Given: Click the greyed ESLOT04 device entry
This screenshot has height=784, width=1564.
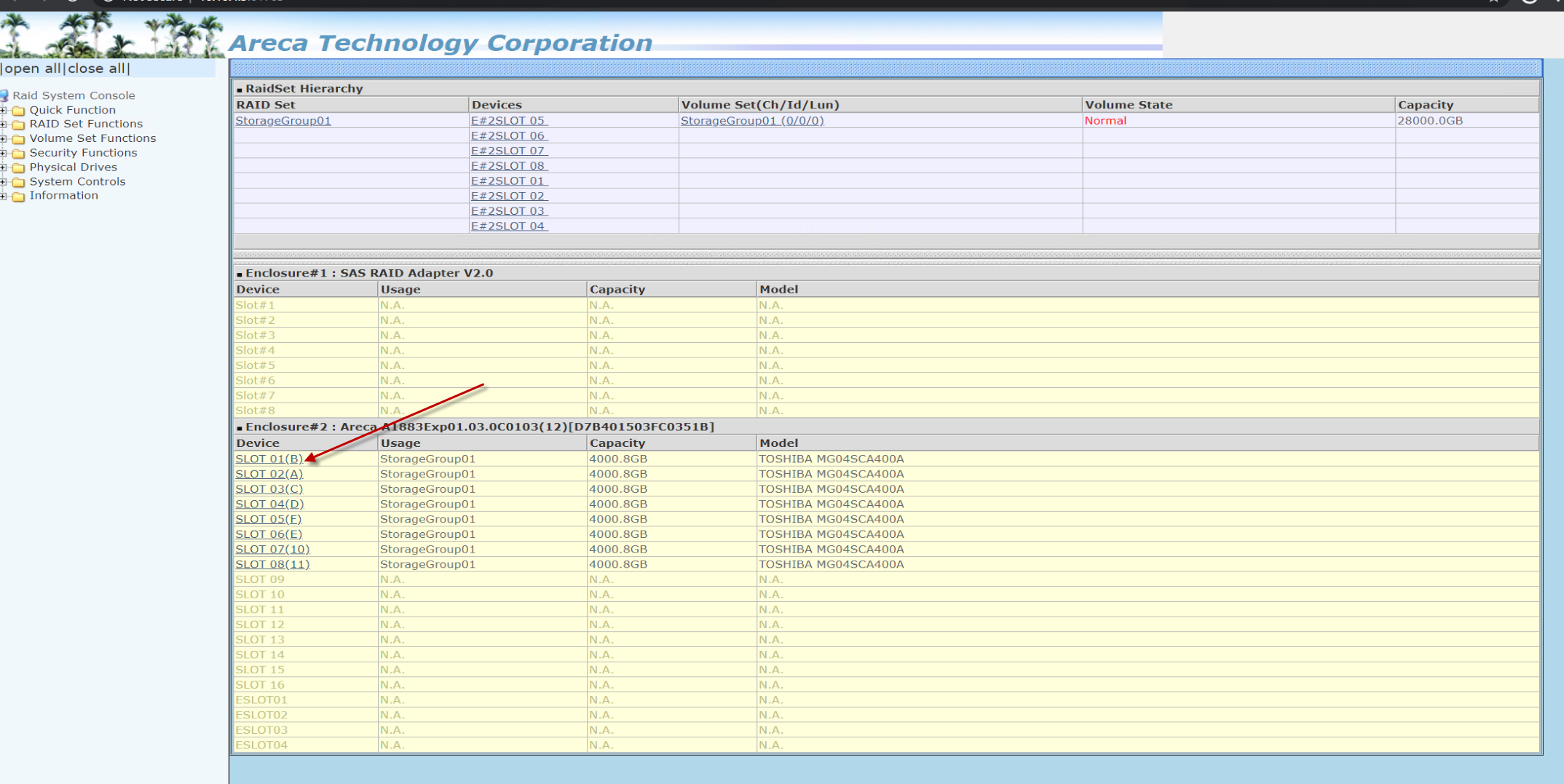Looking at the screenshot, I should 261,745.
